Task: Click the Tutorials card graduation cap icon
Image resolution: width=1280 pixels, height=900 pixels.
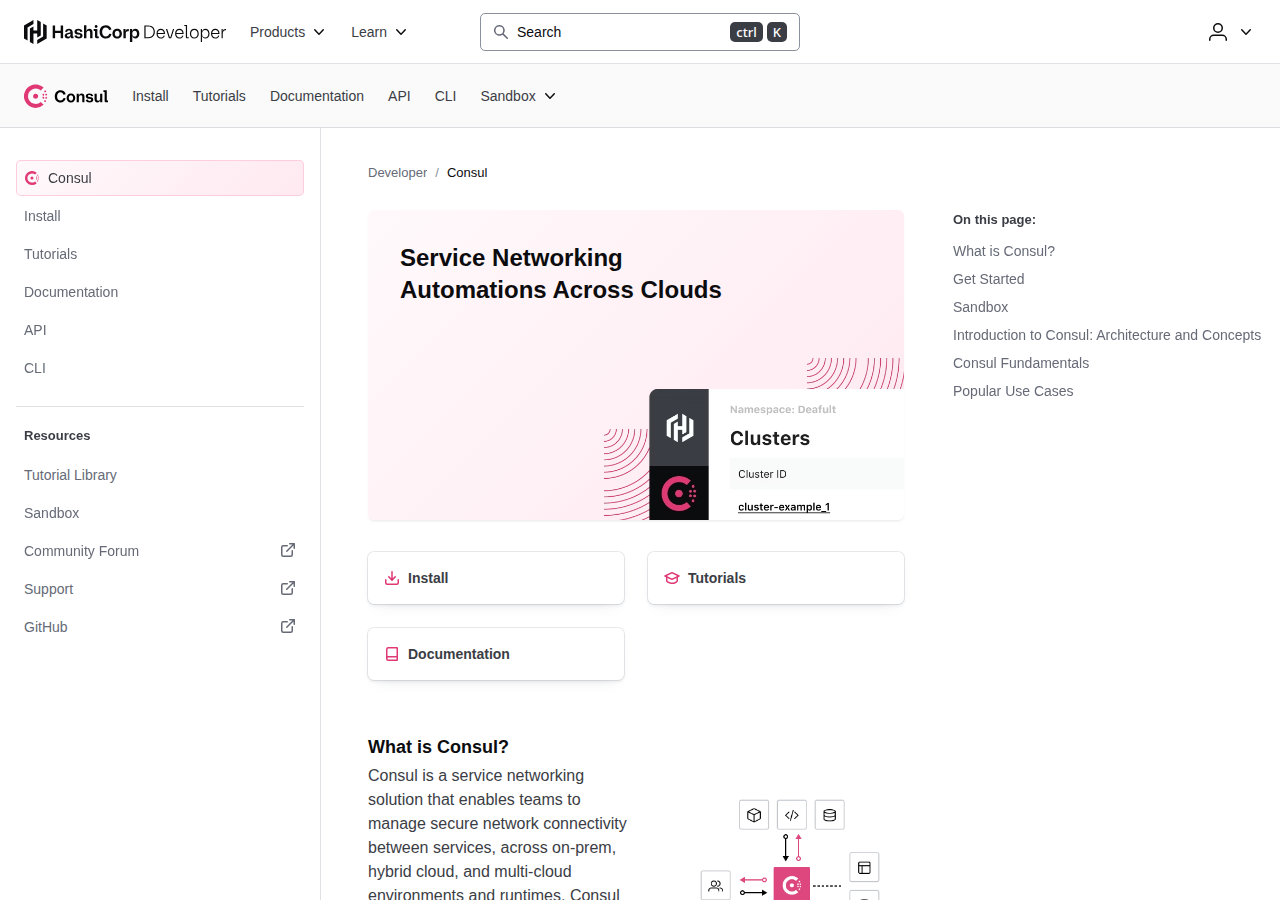Action: pos(672,578)
